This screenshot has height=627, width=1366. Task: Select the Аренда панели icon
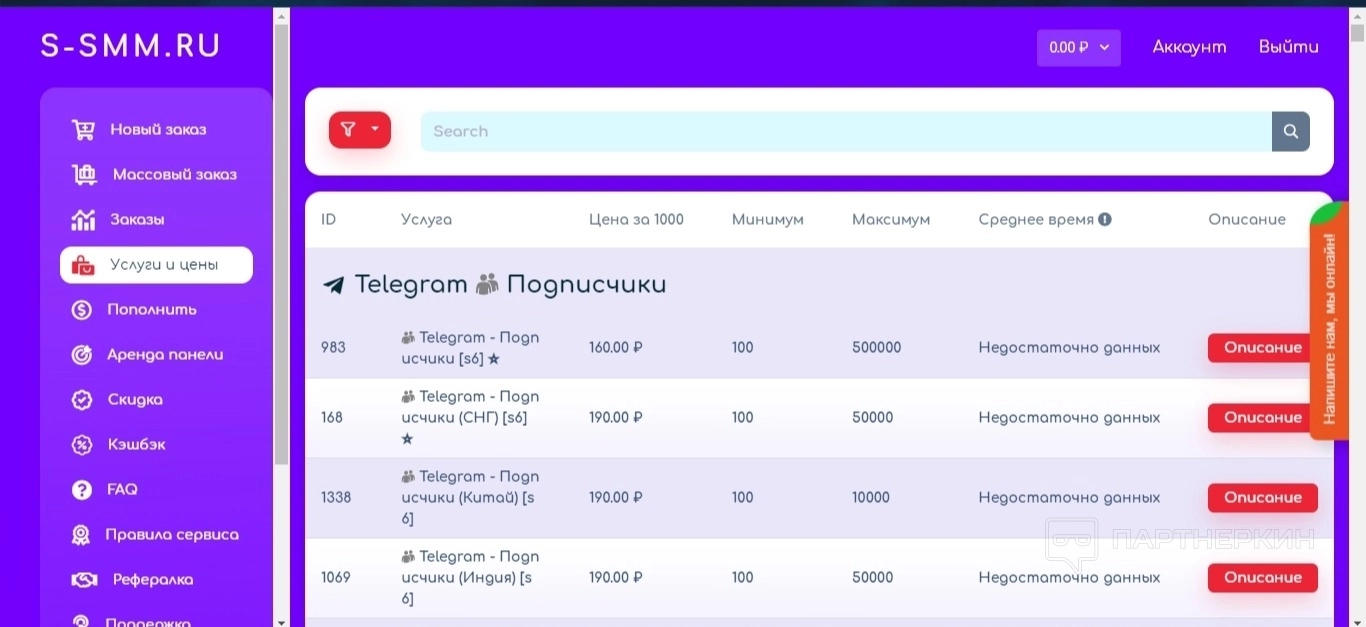[82, 355]
